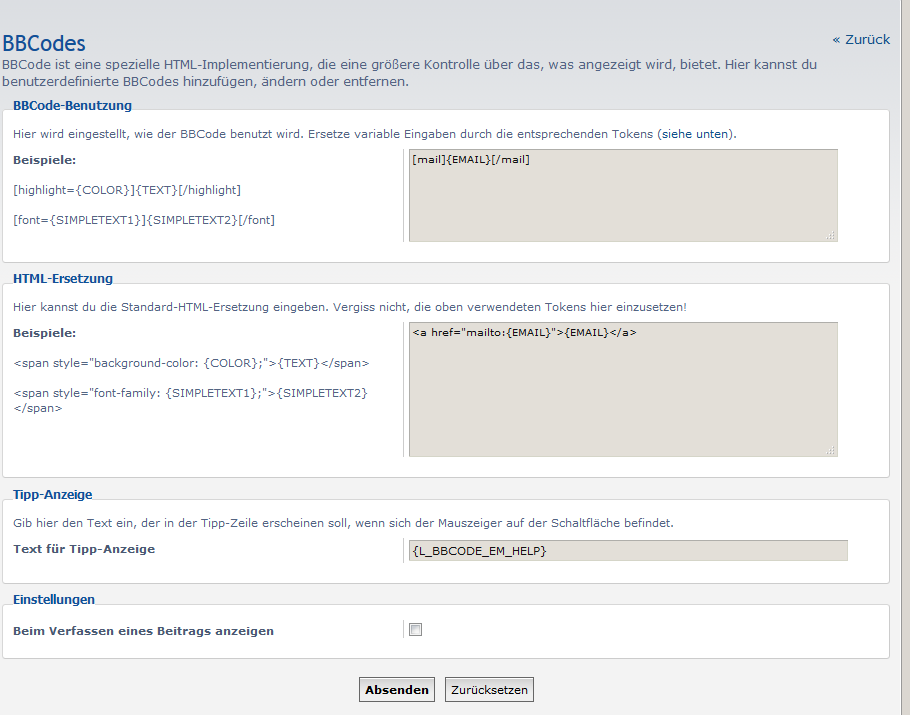Focus the BBCode usage text area with [mail]

622,195
